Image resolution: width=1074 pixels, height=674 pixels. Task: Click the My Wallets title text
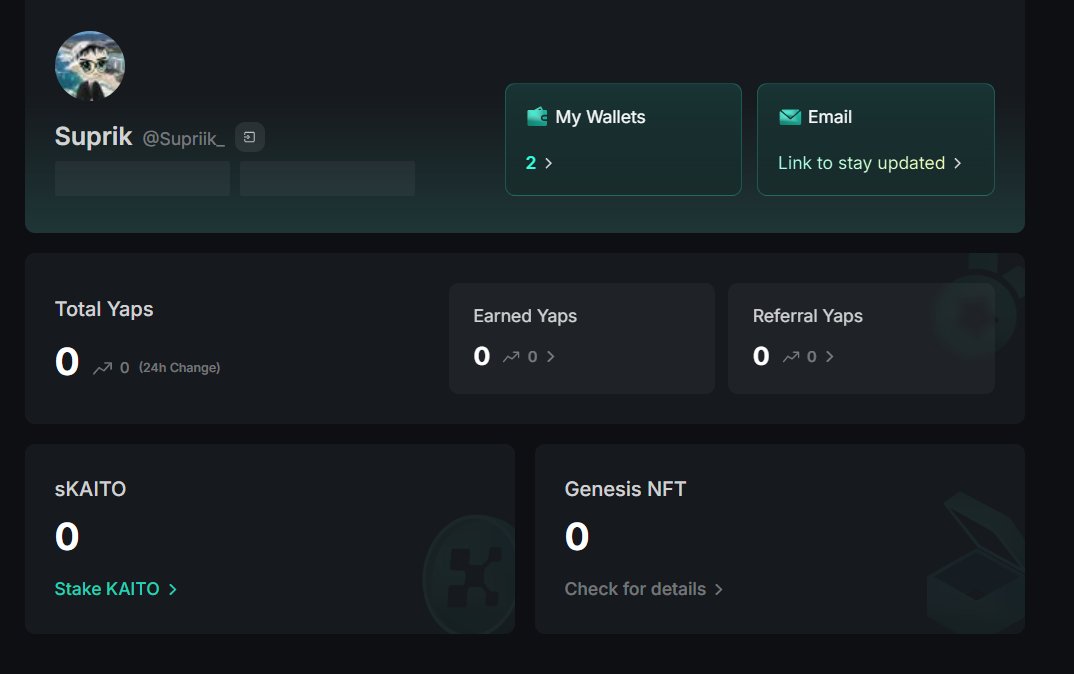(x=600, y=117)
